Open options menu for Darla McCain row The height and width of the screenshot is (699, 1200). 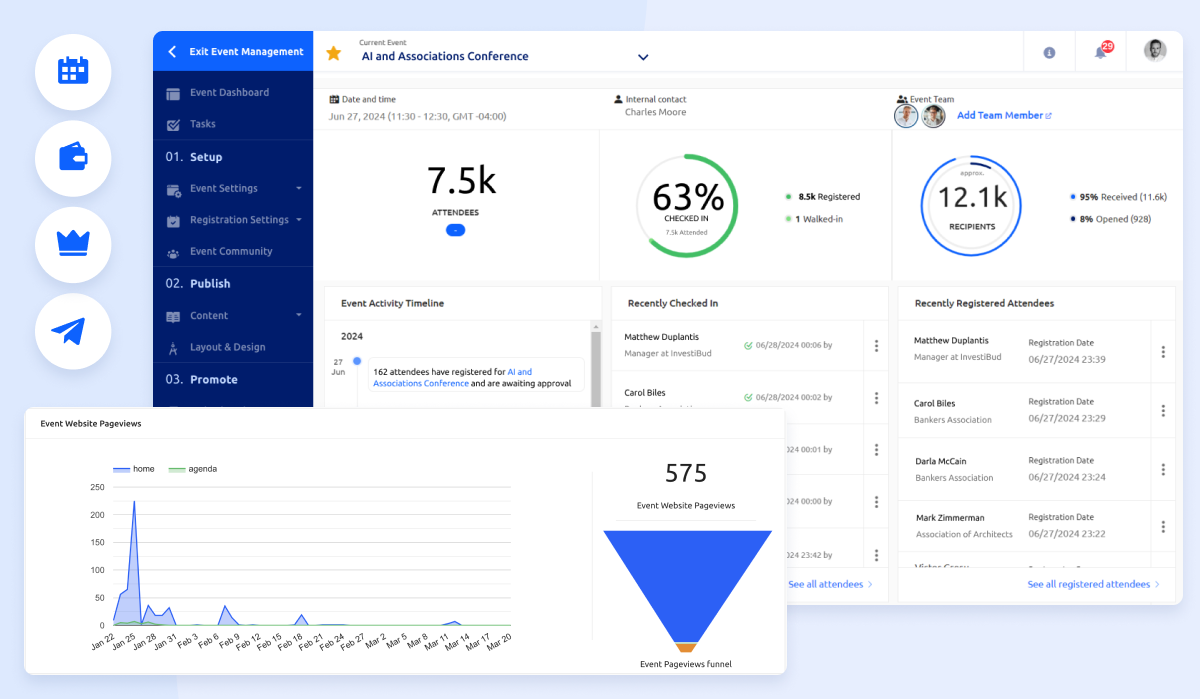[1163, 469]
